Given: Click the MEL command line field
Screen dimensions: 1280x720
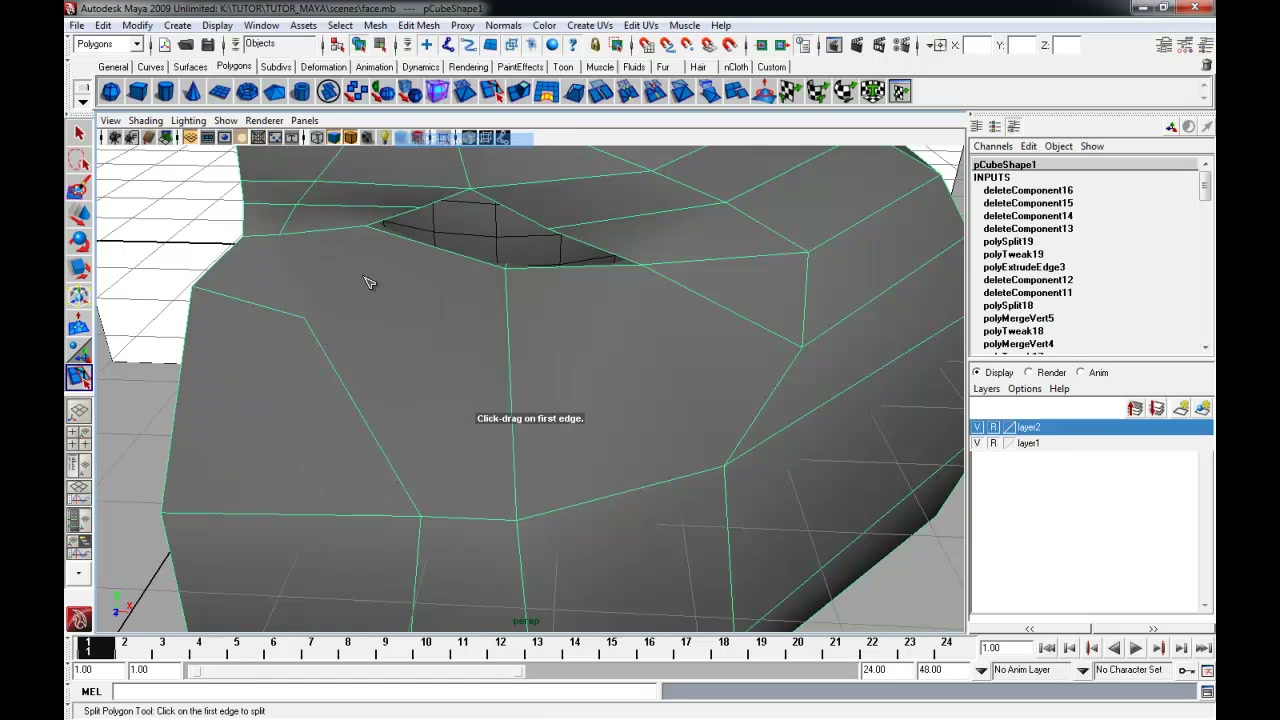Looking at the screenshot, I should (x=386, y=691).
